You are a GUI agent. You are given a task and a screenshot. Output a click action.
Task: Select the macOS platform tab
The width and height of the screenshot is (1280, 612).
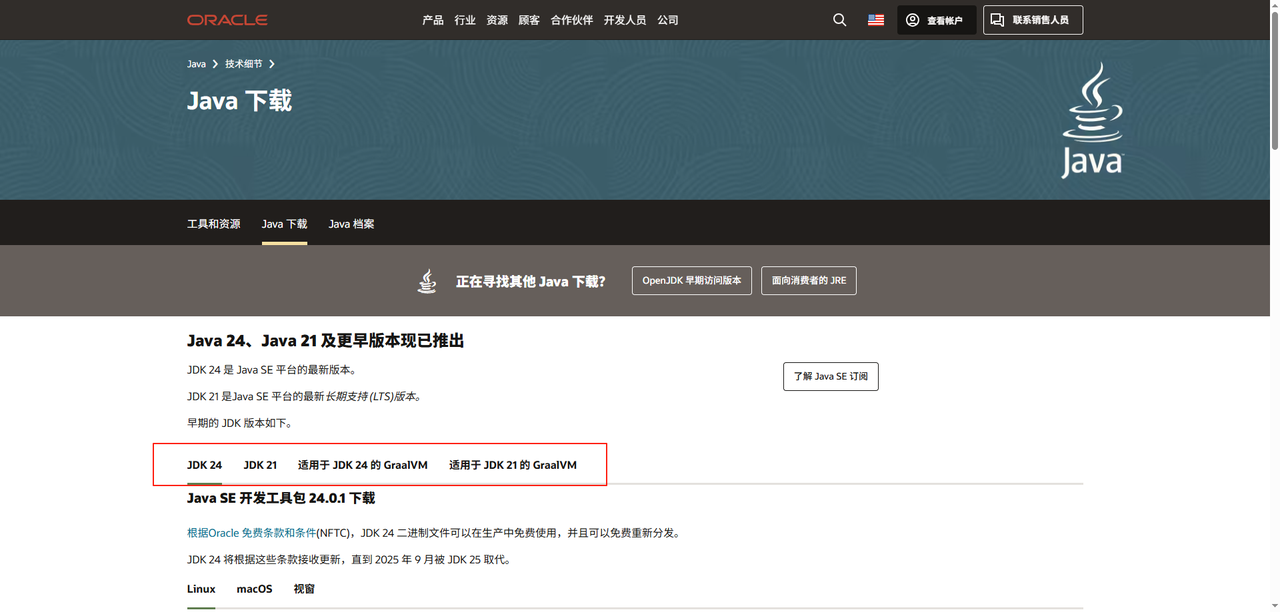coord(254,589)
